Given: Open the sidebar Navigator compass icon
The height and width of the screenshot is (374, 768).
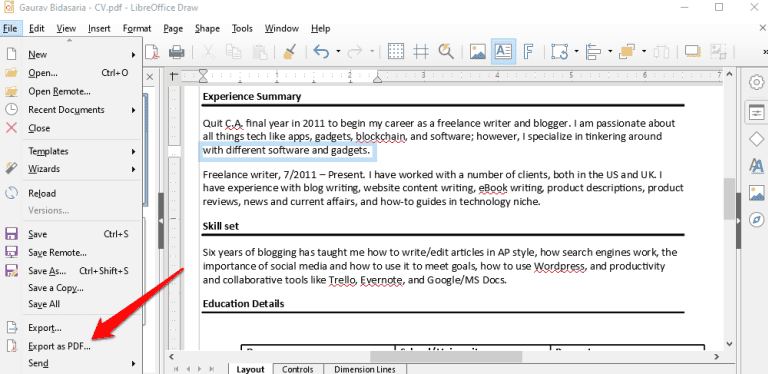Looking at the screenshot, I should [x=756, y=219].
